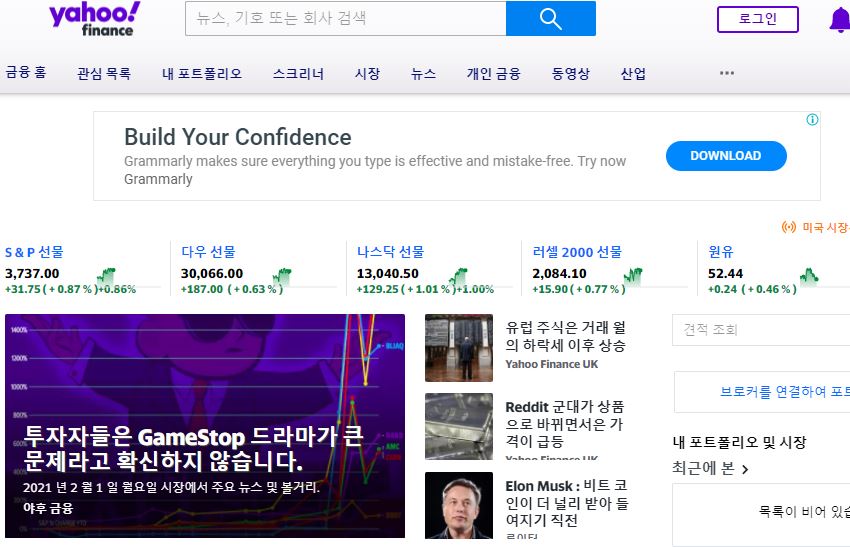Open the 유럽 주식은 거래 article headline

[565, 336]
